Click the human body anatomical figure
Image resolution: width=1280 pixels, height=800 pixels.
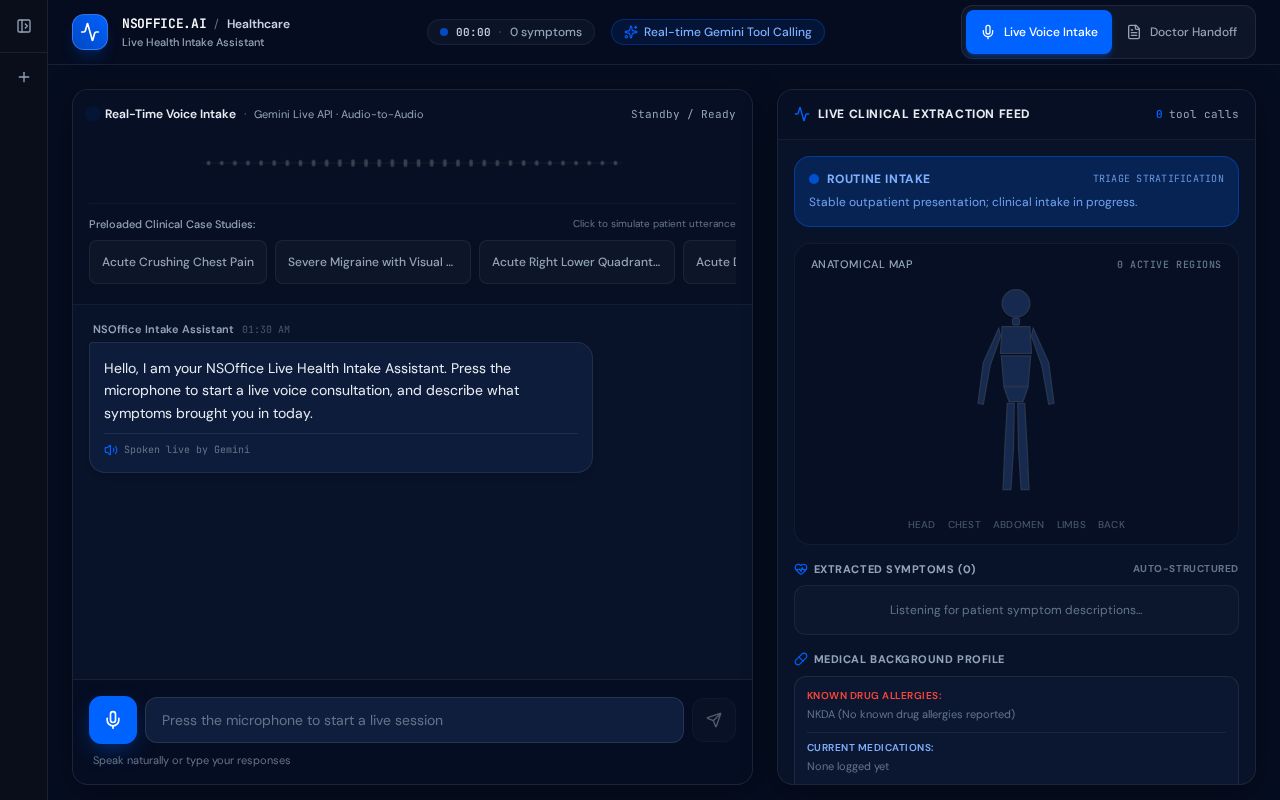pos(1016,390)
